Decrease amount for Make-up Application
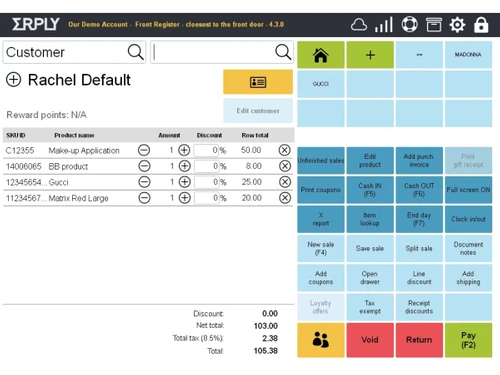Screen dimensions: 500x375 [x=144, y=150]
